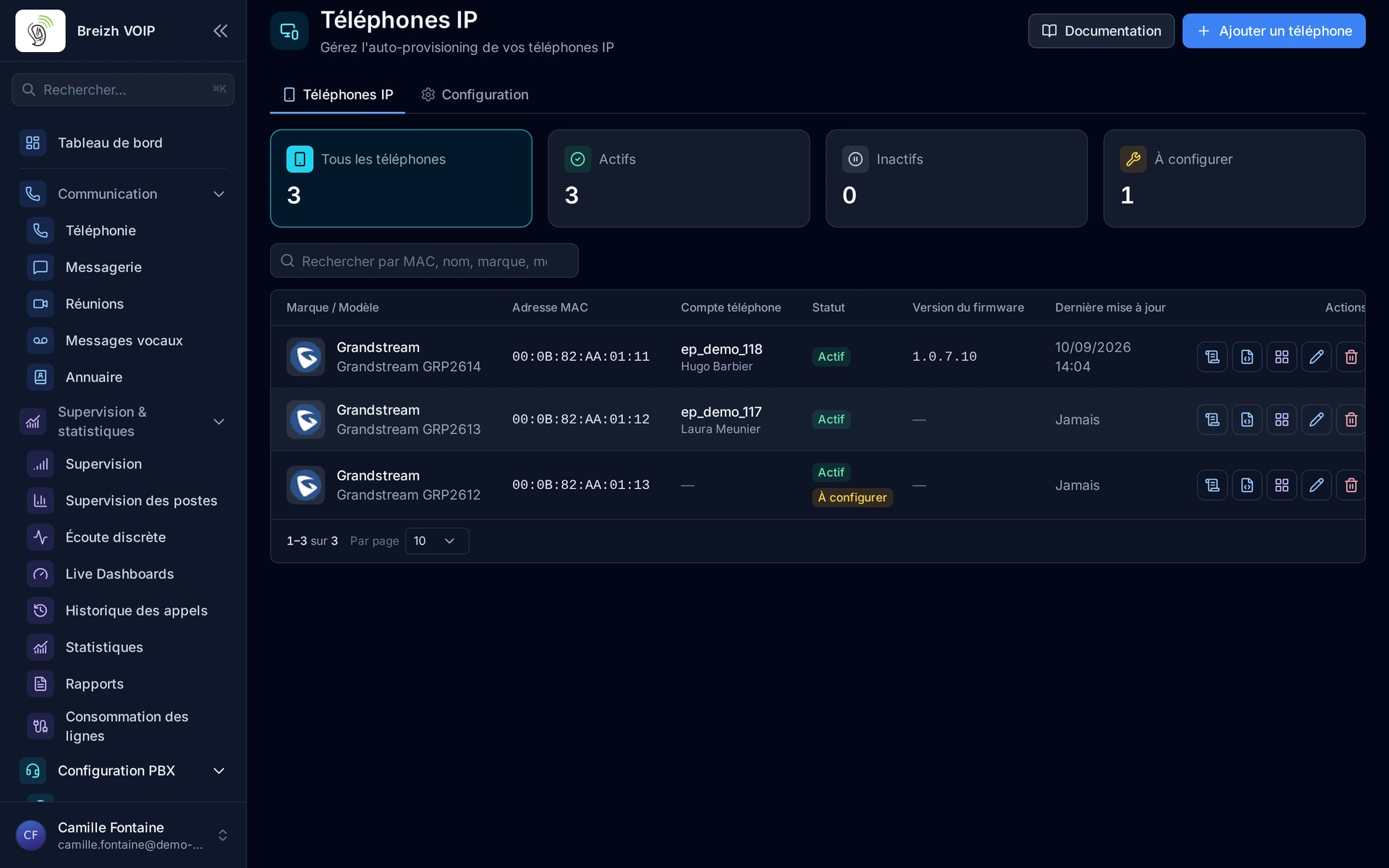The width and height of the screenshot is (1389, 868).
Task: Select the Tous les téléphones card
Action: tap(401, 179)
